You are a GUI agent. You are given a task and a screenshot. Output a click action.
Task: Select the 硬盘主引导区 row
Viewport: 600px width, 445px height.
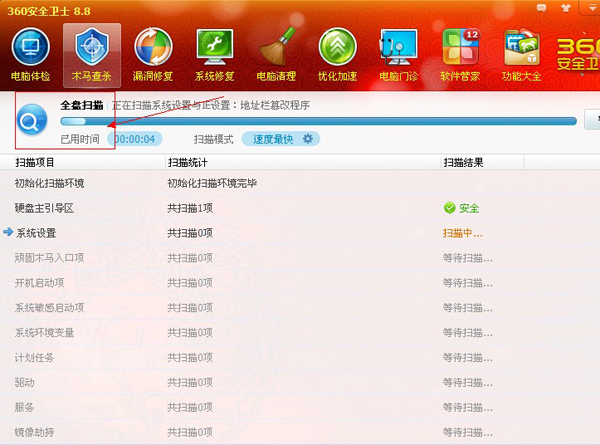300,208
